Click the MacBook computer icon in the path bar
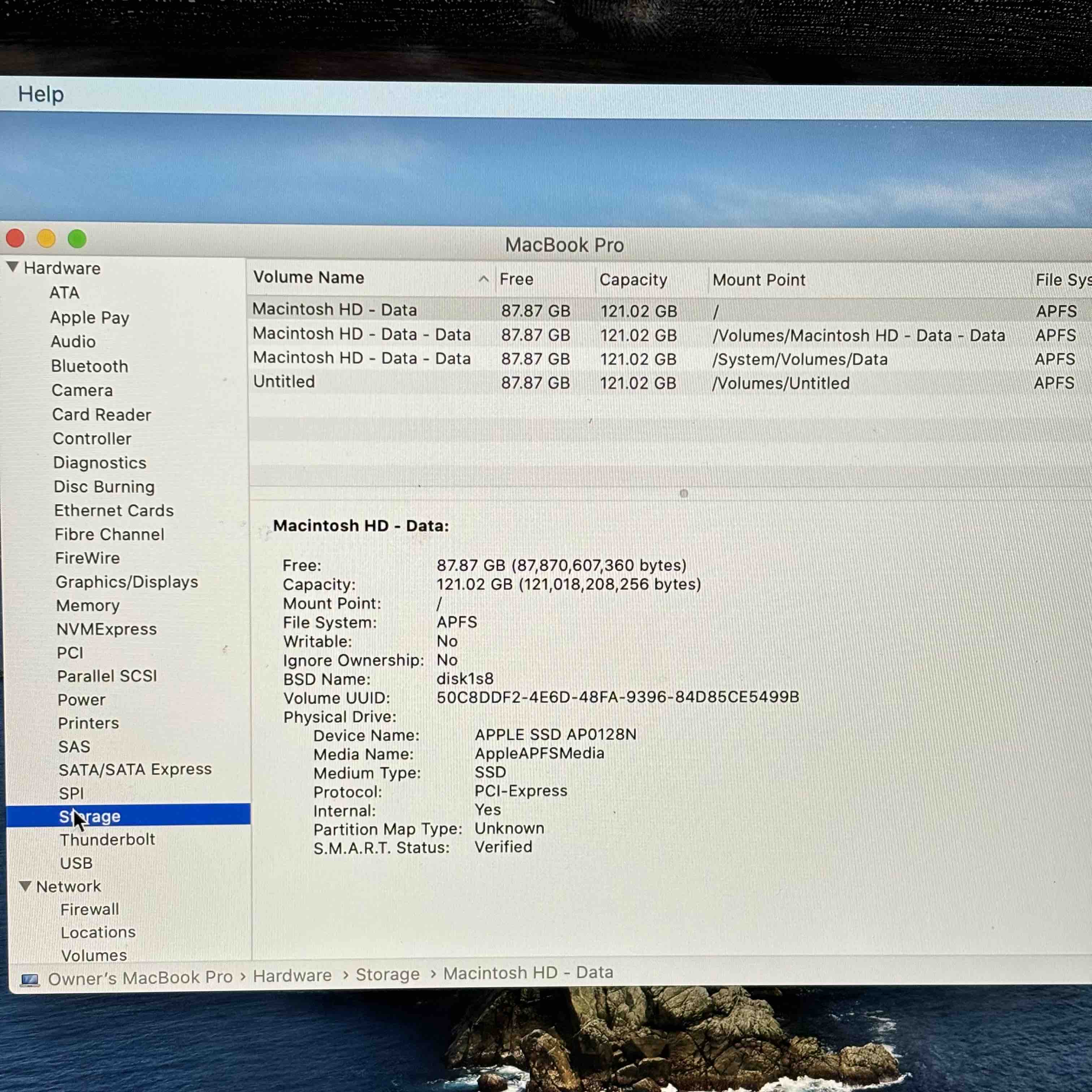Image resolution: width=1092 pixels, height=1092 pixels. pyautogui.click(x=29, y=979)
